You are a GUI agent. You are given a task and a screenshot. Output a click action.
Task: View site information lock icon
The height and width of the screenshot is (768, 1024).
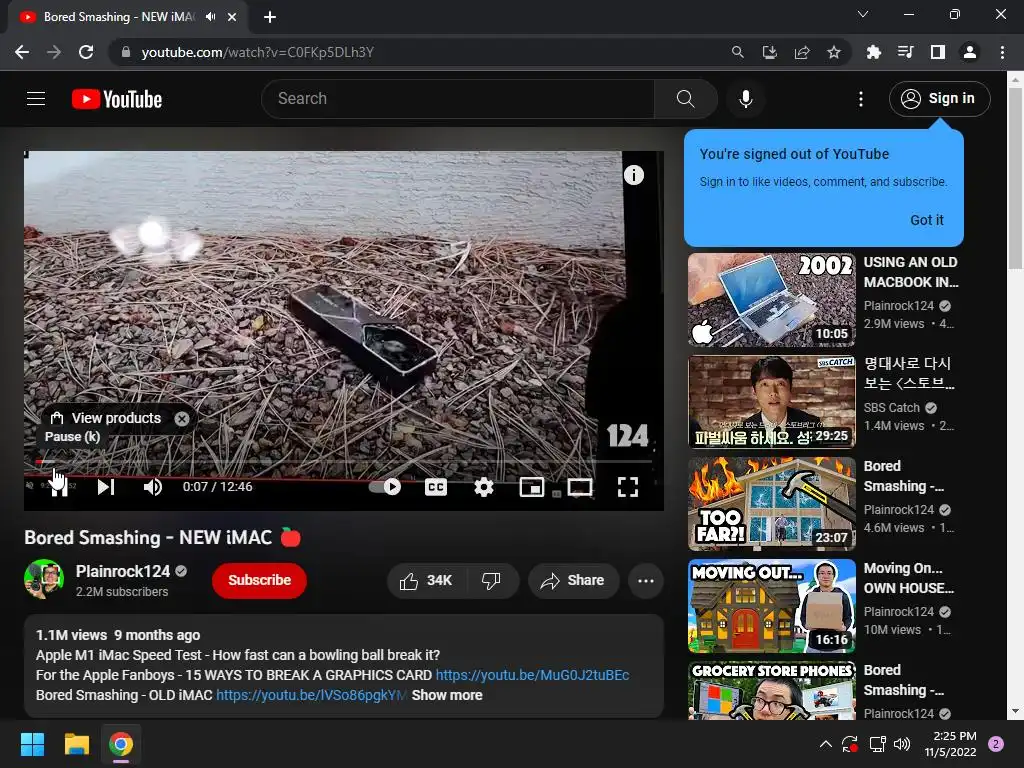click(126, 52)
